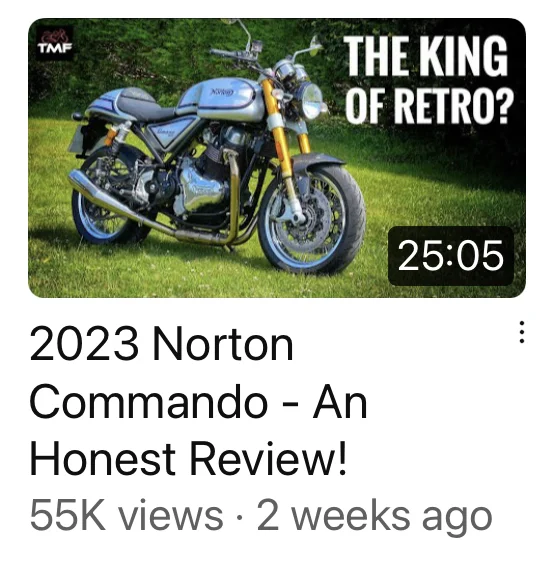This screenshot has height=570, width=550.
Task: Click the "55K views" text
Action: [x=126, y=515]
